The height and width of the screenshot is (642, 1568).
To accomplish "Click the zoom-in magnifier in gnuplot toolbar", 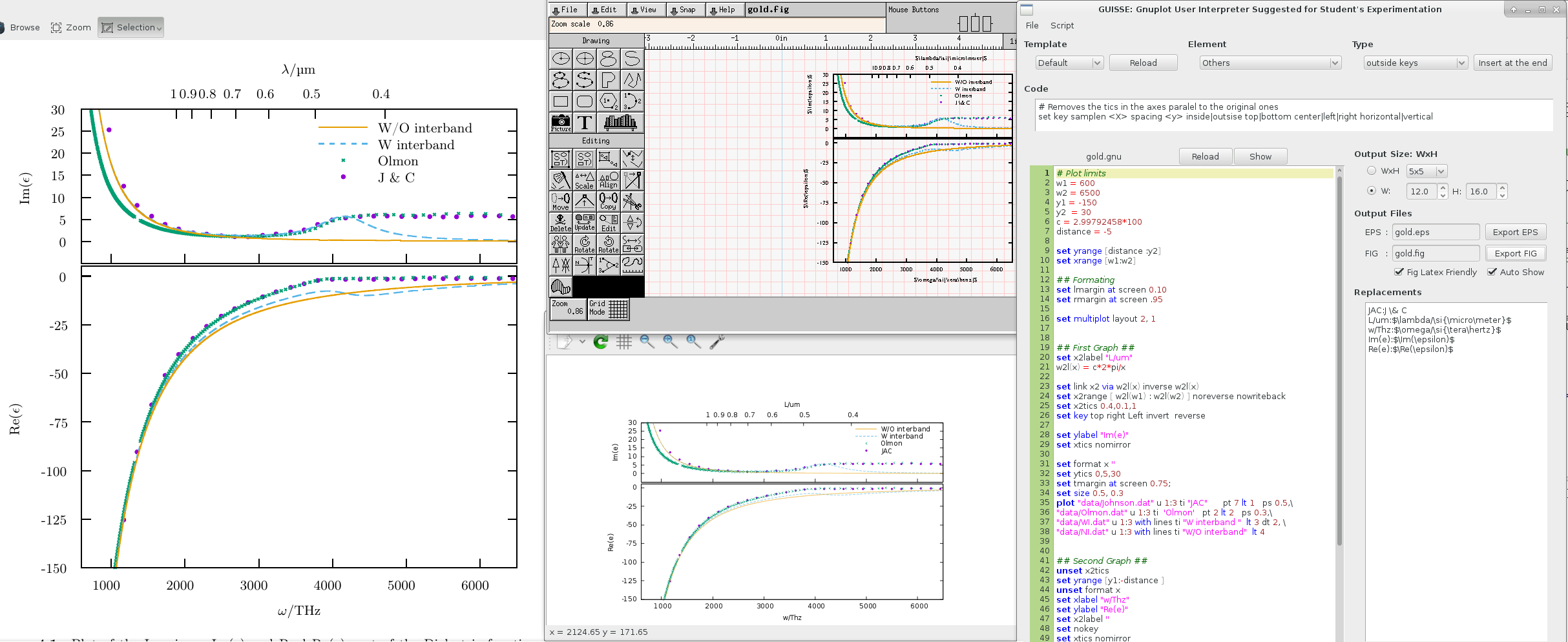I will pyautogui.click(x=670, y=342).
